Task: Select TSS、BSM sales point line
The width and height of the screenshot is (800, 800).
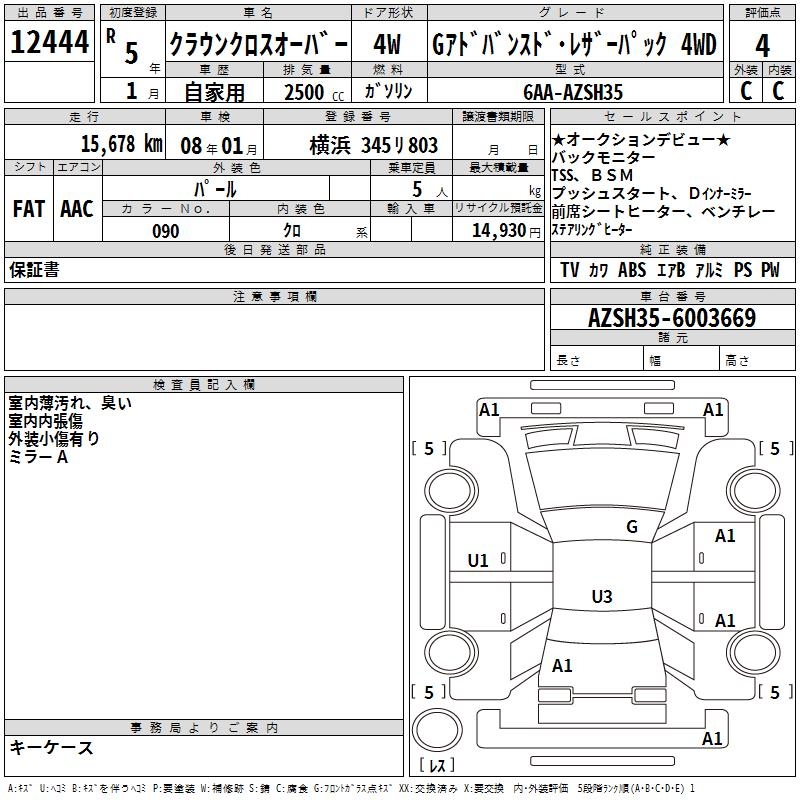Action: [x=592, y=175]
